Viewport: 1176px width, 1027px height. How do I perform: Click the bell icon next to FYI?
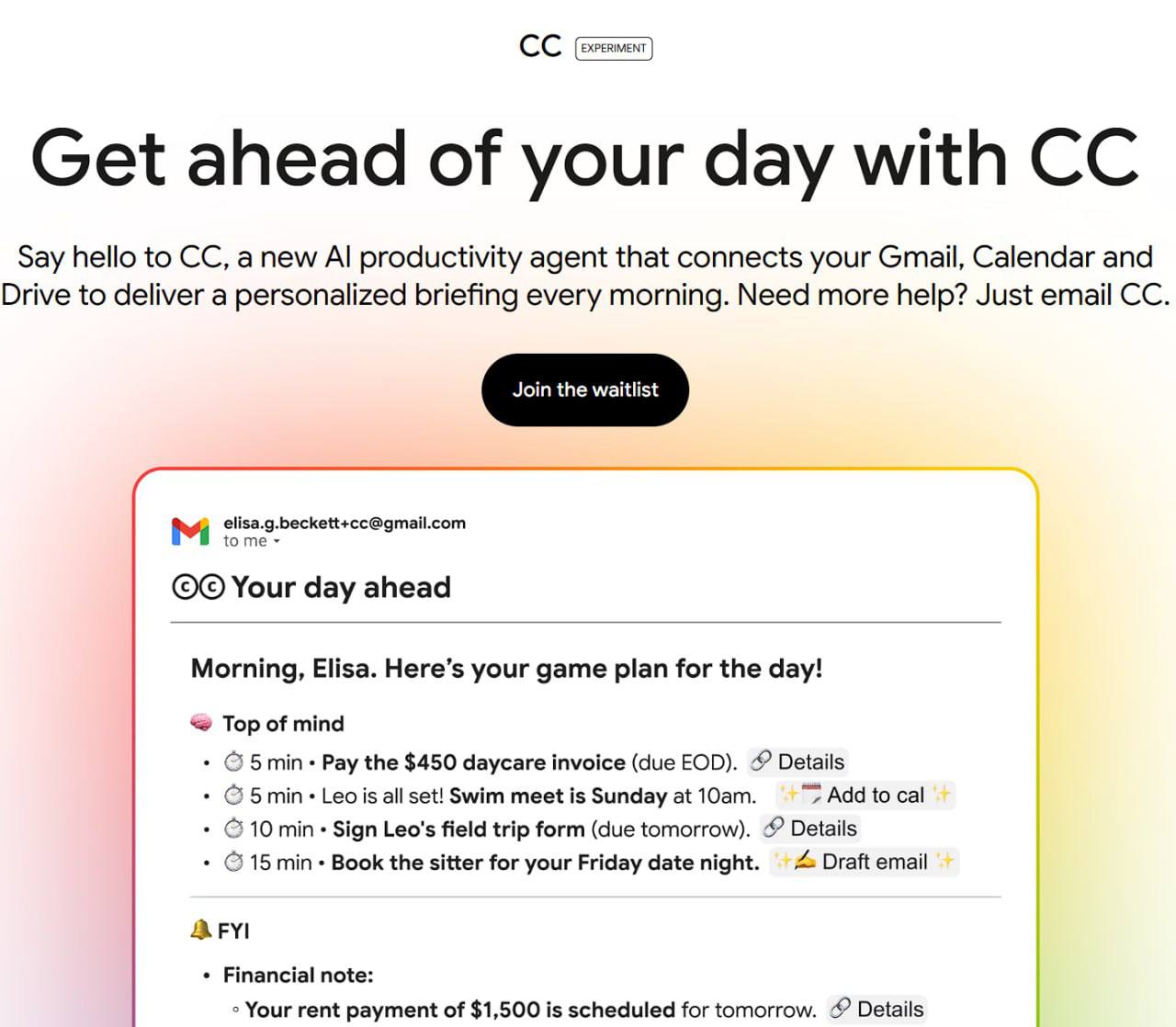click(200, 931)
